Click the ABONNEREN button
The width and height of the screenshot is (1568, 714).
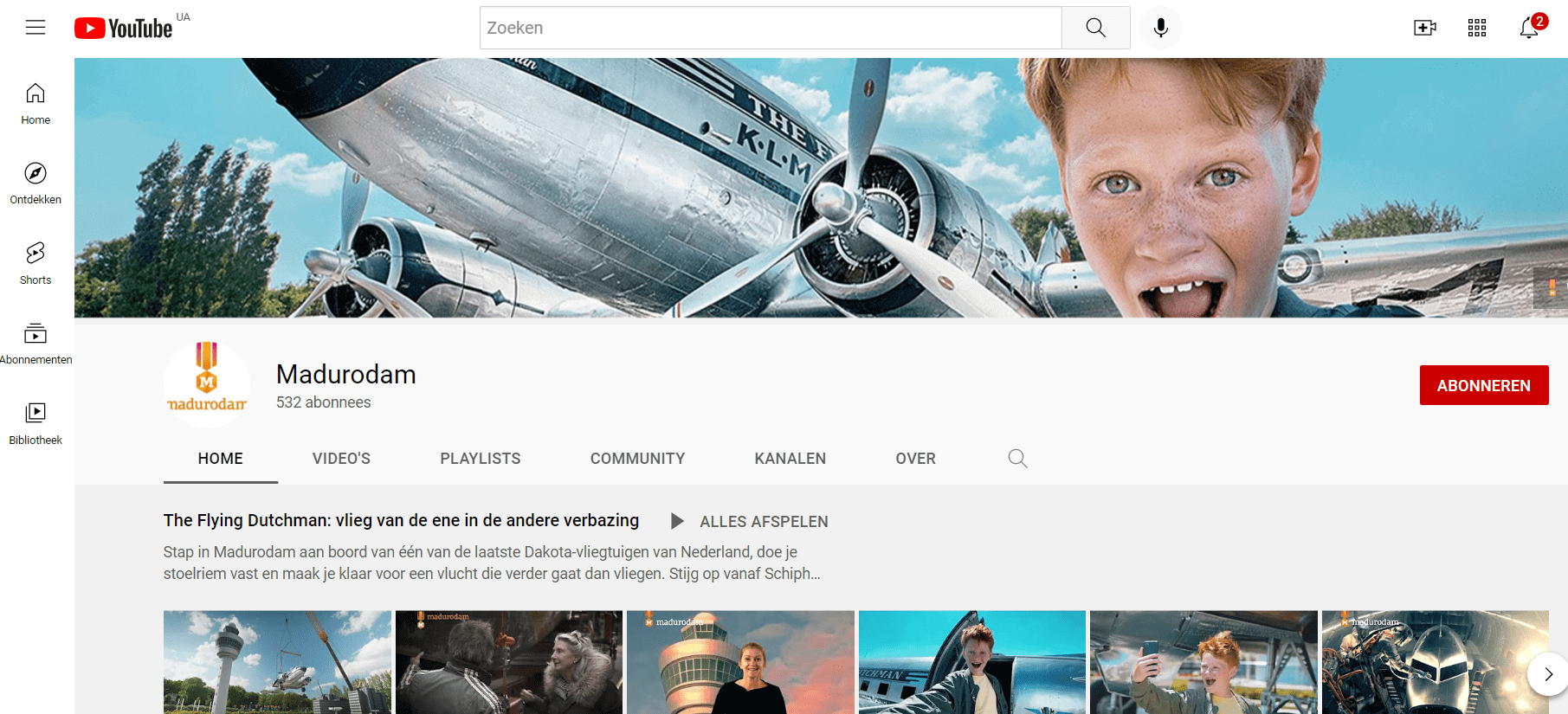1484,385
